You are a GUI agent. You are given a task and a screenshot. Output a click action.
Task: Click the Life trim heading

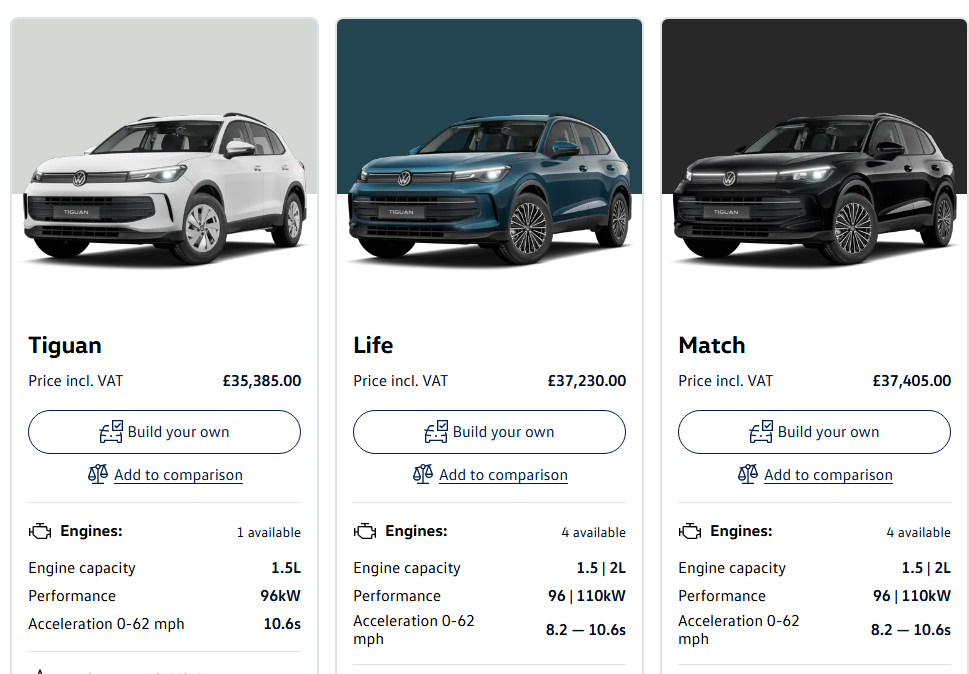coord(373,346)
